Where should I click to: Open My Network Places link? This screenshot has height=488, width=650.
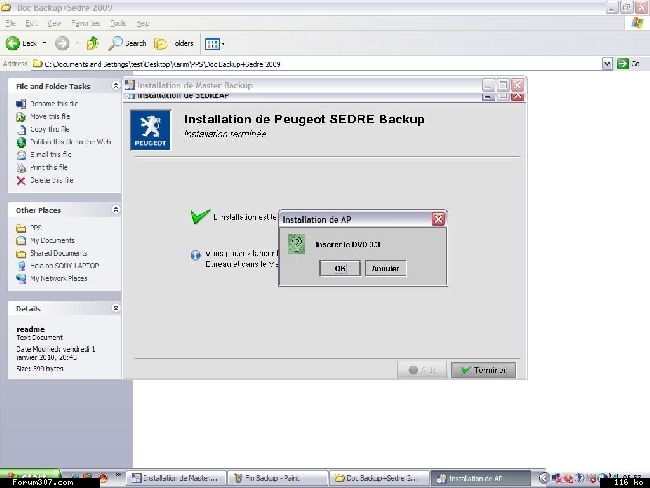click(58, 278)
